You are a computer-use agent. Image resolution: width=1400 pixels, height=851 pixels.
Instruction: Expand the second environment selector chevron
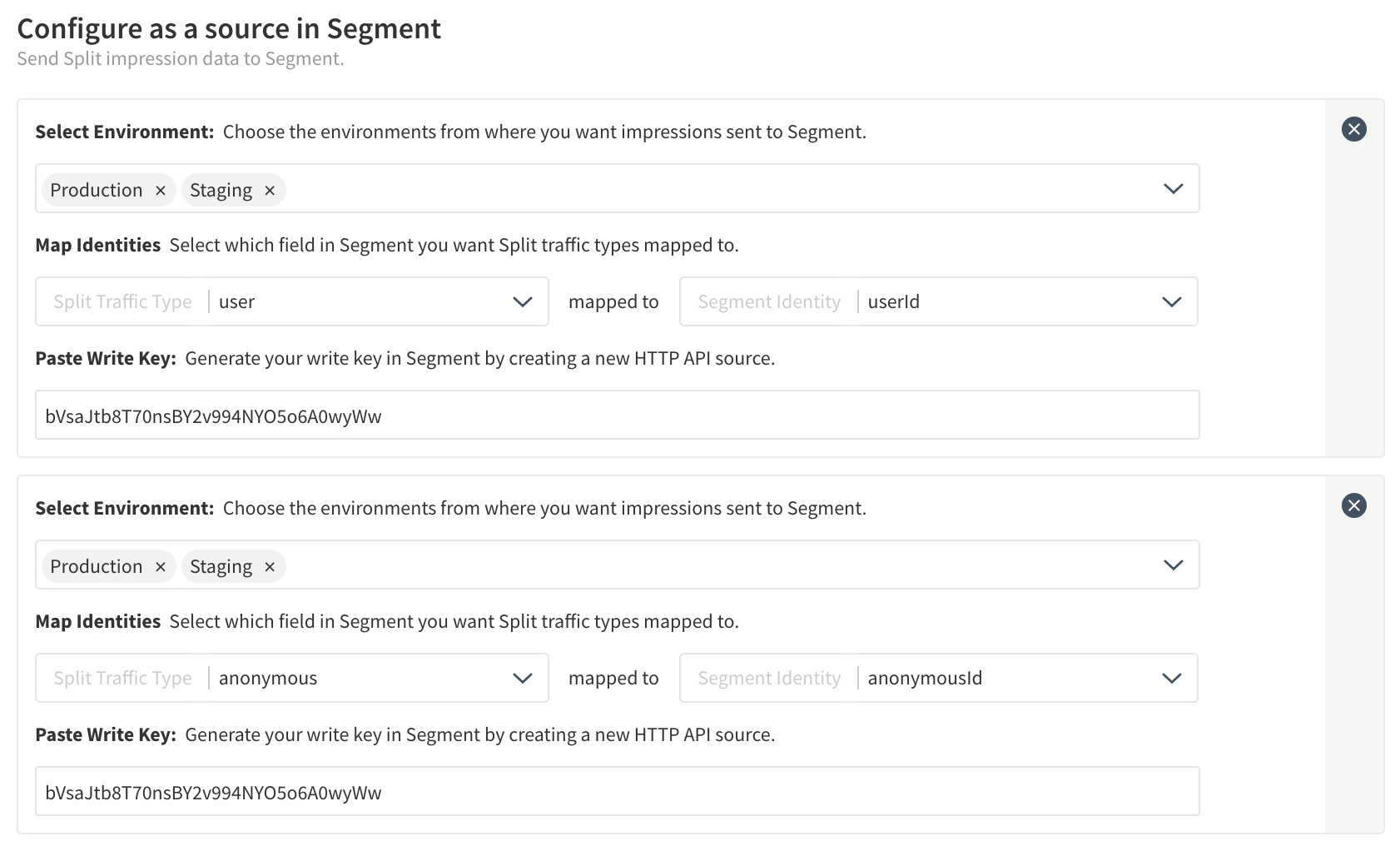coord(1173,565)
